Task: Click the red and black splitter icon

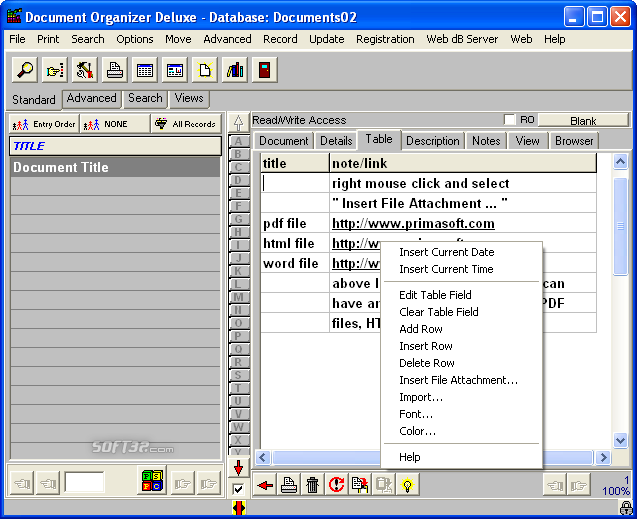Action: 239,508
